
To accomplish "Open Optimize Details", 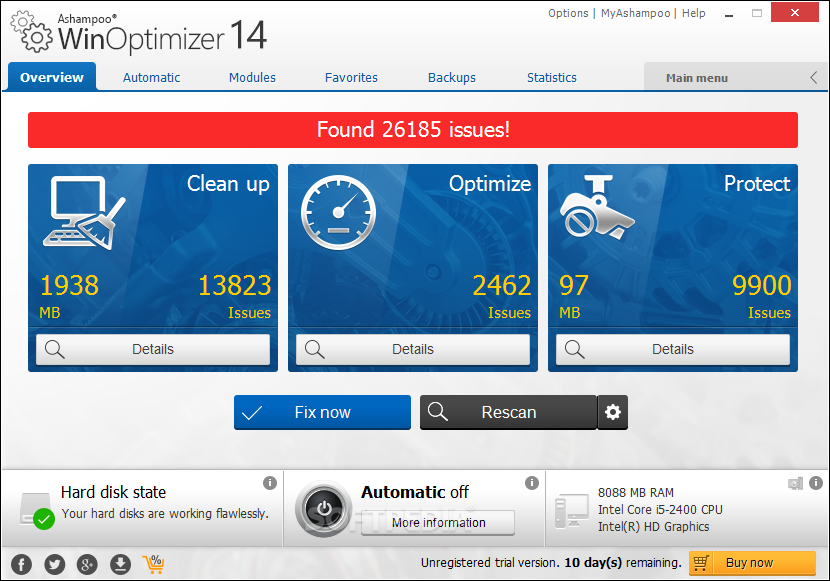I will click(x=413, y=349).
